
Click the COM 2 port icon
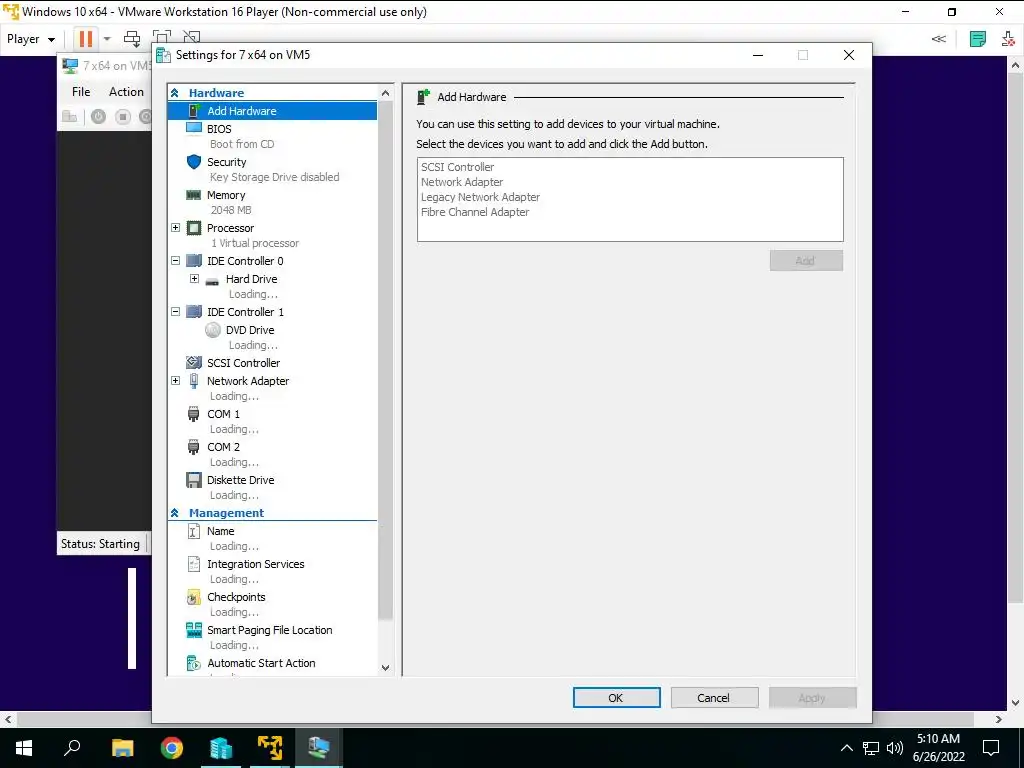click(193, 447)
